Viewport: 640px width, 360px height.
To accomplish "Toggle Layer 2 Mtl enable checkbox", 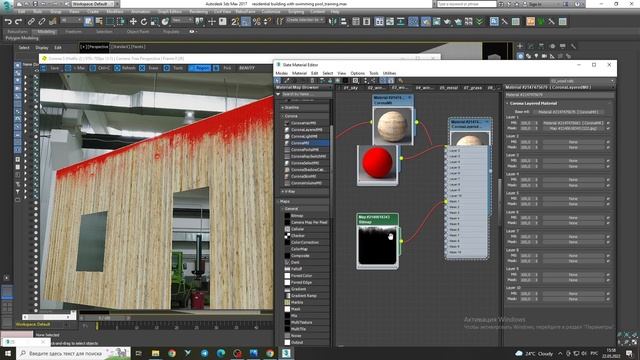I will (608, 142).
